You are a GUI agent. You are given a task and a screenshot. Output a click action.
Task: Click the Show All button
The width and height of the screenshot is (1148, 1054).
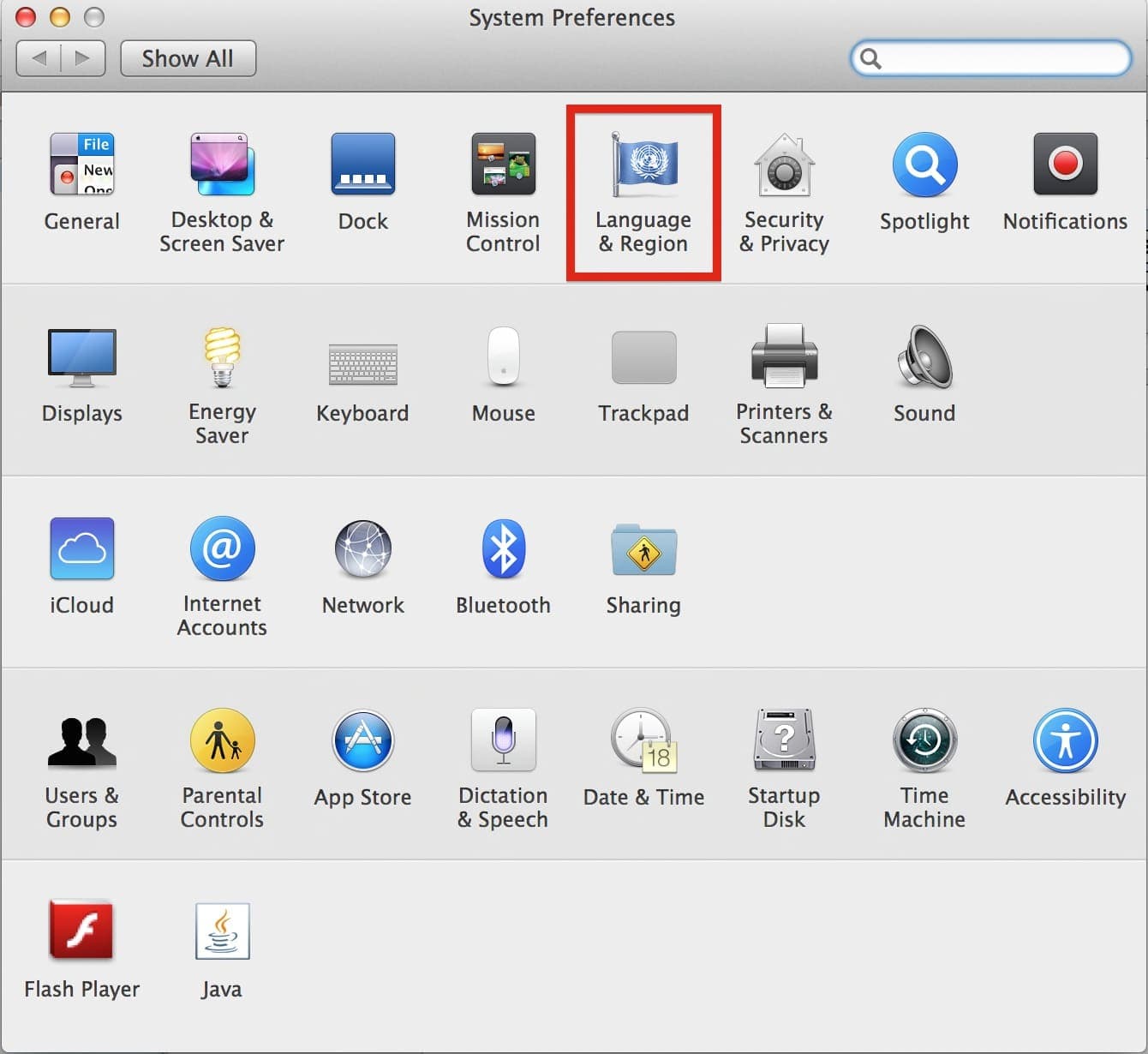coord(188,58)
